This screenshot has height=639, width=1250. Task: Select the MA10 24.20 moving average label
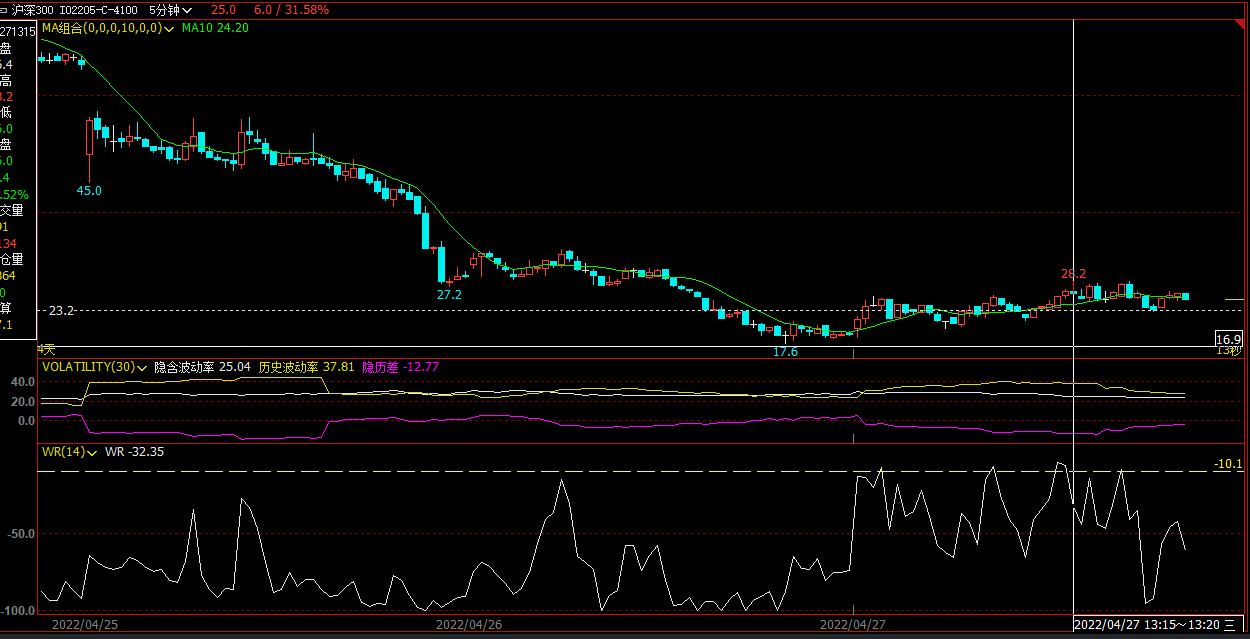[215, 28]
